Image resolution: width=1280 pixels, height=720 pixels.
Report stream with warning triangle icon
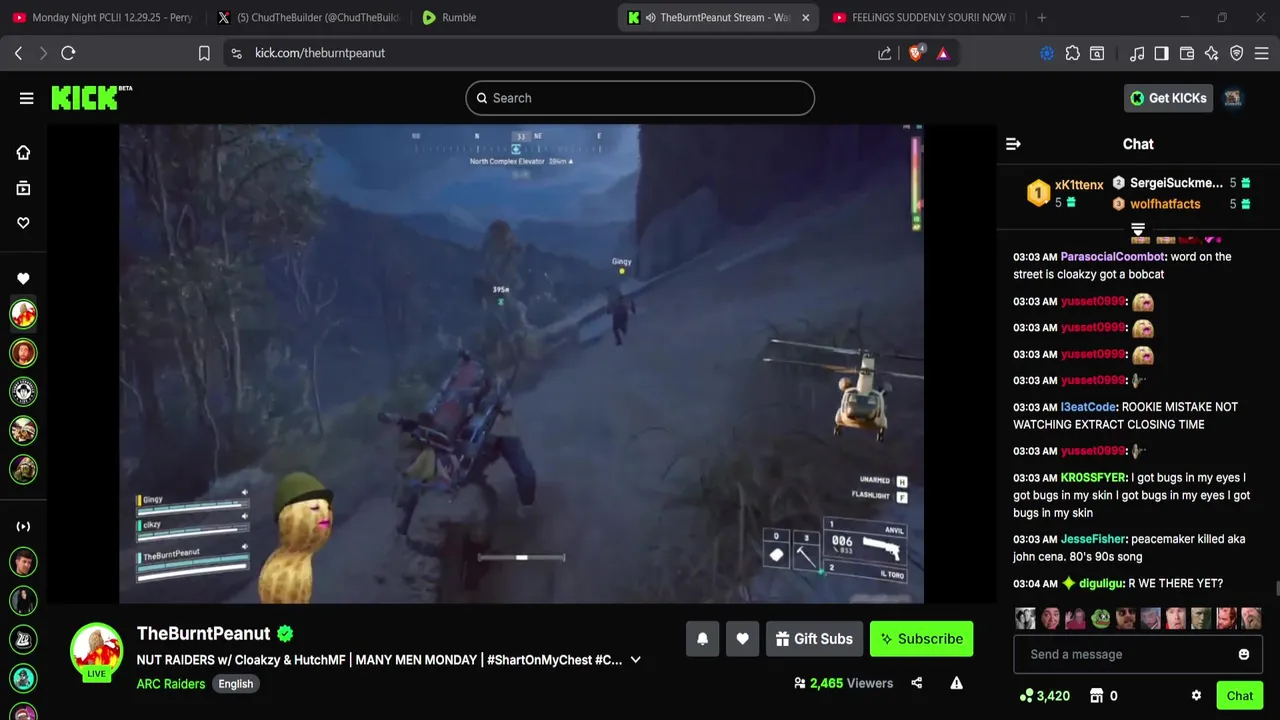point(957,683)
